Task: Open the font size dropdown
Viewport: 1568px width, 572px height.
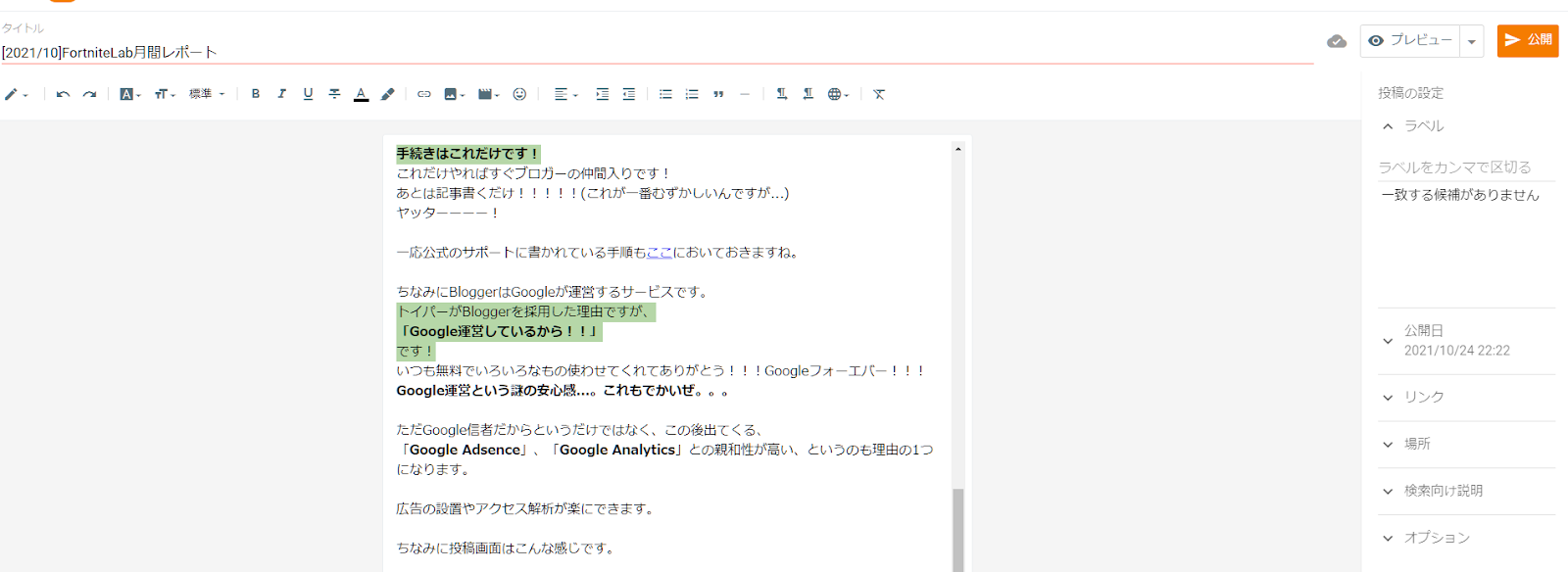Action: [165, 94]
